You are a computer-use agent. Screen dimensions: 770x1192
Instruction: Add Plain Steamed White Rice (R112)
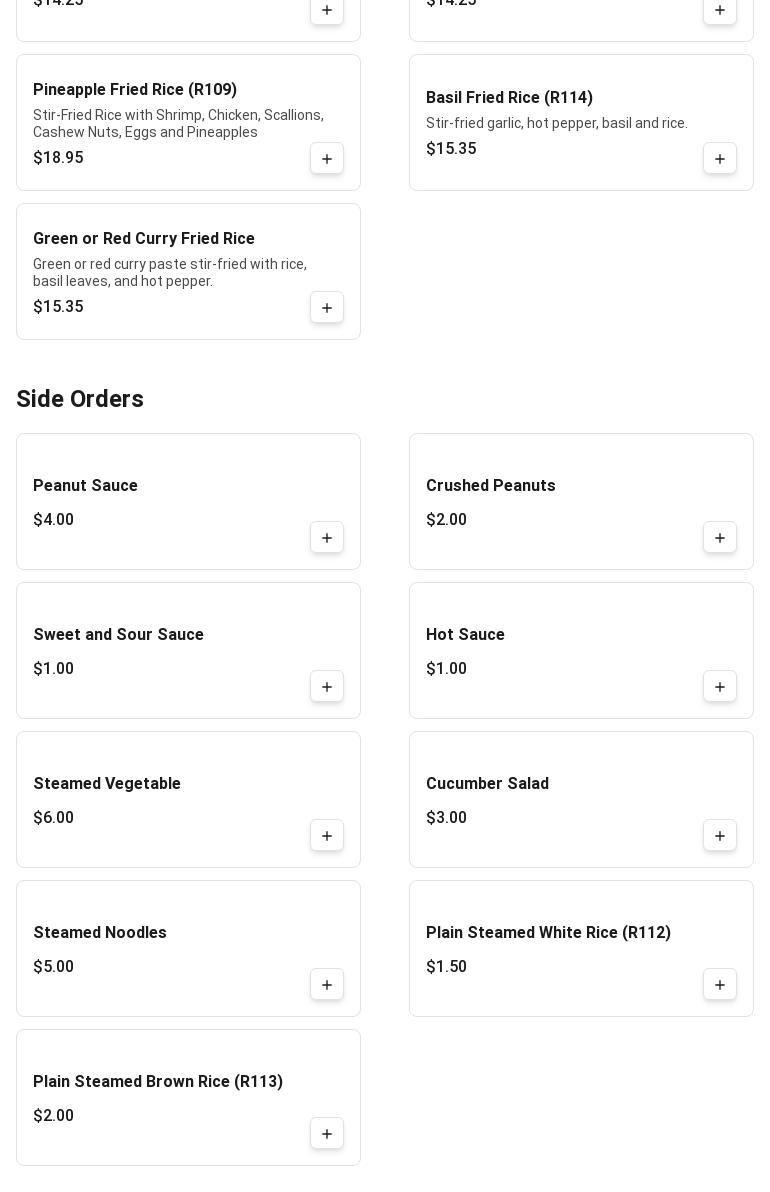720,985
